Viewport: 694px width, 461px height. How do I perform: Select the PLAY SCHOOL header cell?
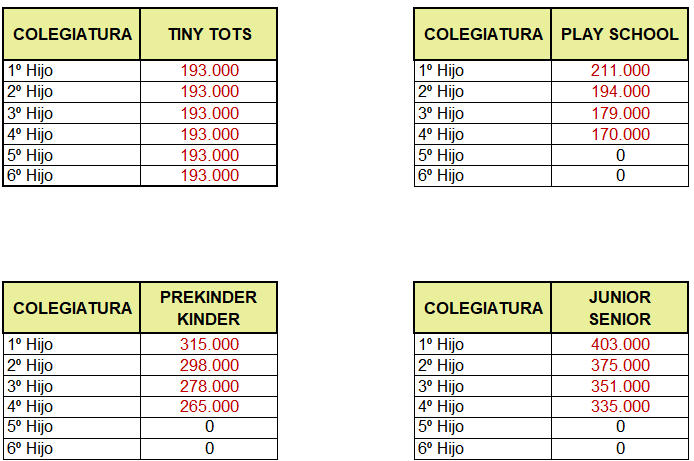(x=620, y=34)
